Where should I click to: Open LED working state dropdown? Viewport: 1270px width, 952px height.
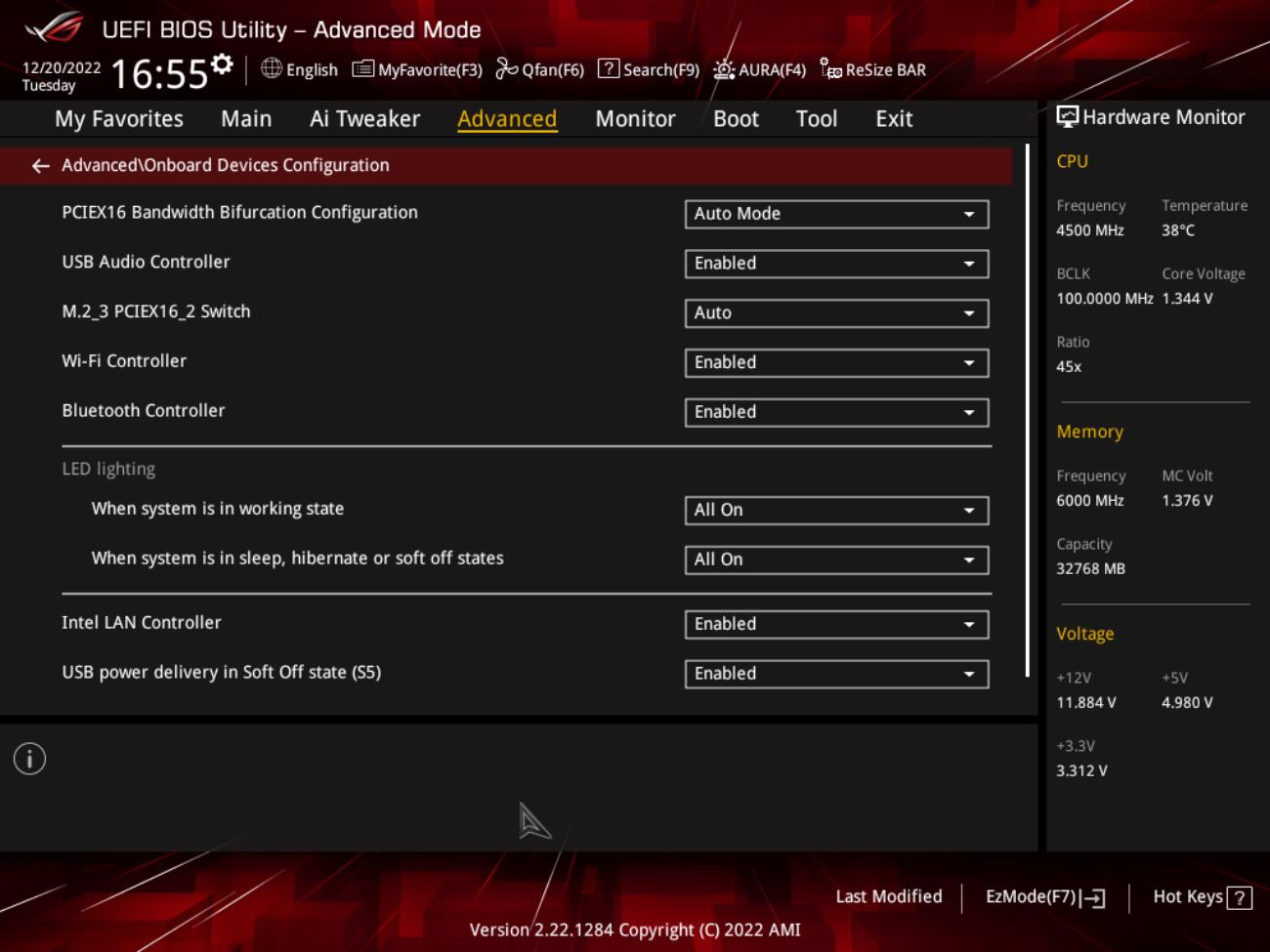pyautogui.click(x=836, y=511)
